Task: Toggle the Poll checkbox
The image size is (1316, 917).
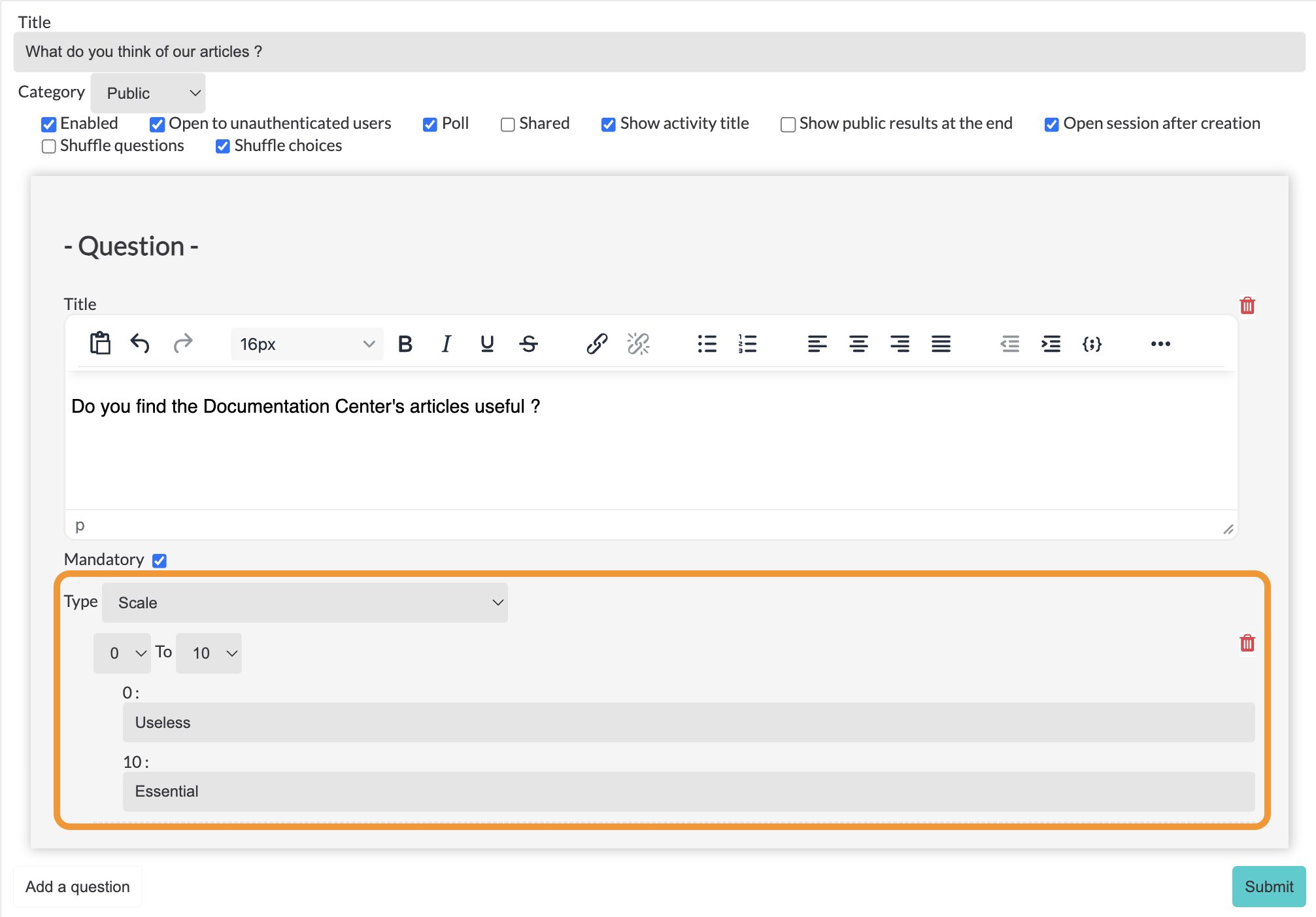Action: (430, 124)
